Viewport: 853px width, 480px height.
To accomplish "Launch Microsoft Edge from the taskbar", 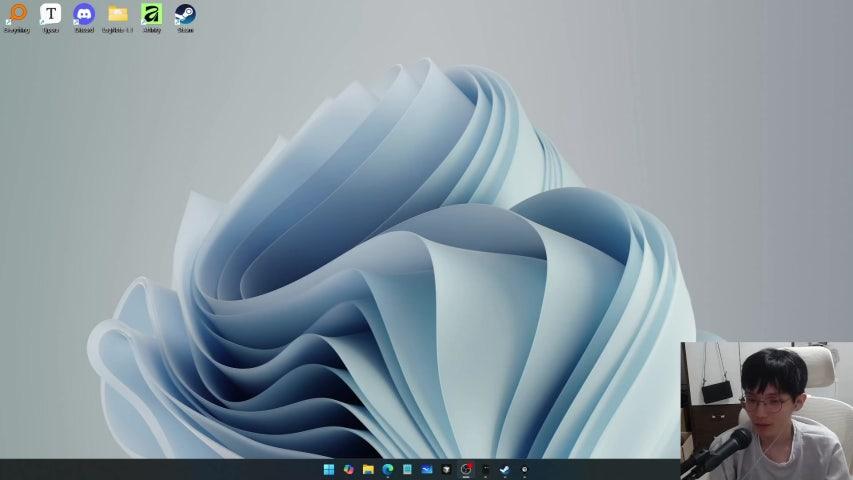I will click(388, 469).
